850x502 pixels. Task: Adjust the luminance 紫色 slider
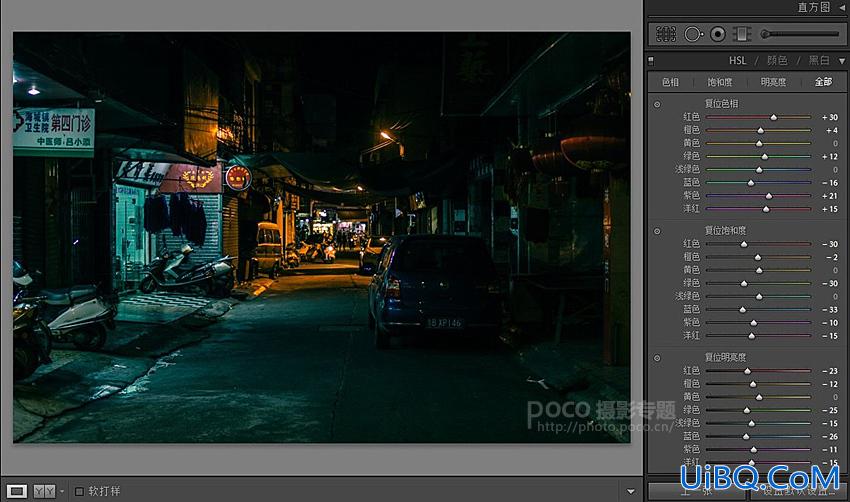754,449
